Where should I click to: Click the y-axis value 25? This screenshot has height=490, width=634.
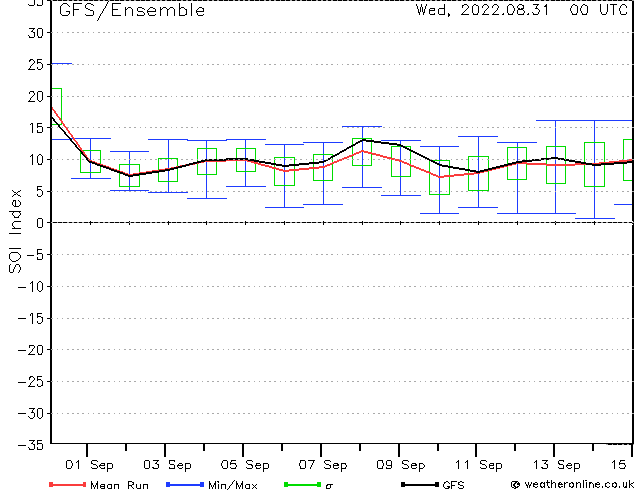pos(36,64)
